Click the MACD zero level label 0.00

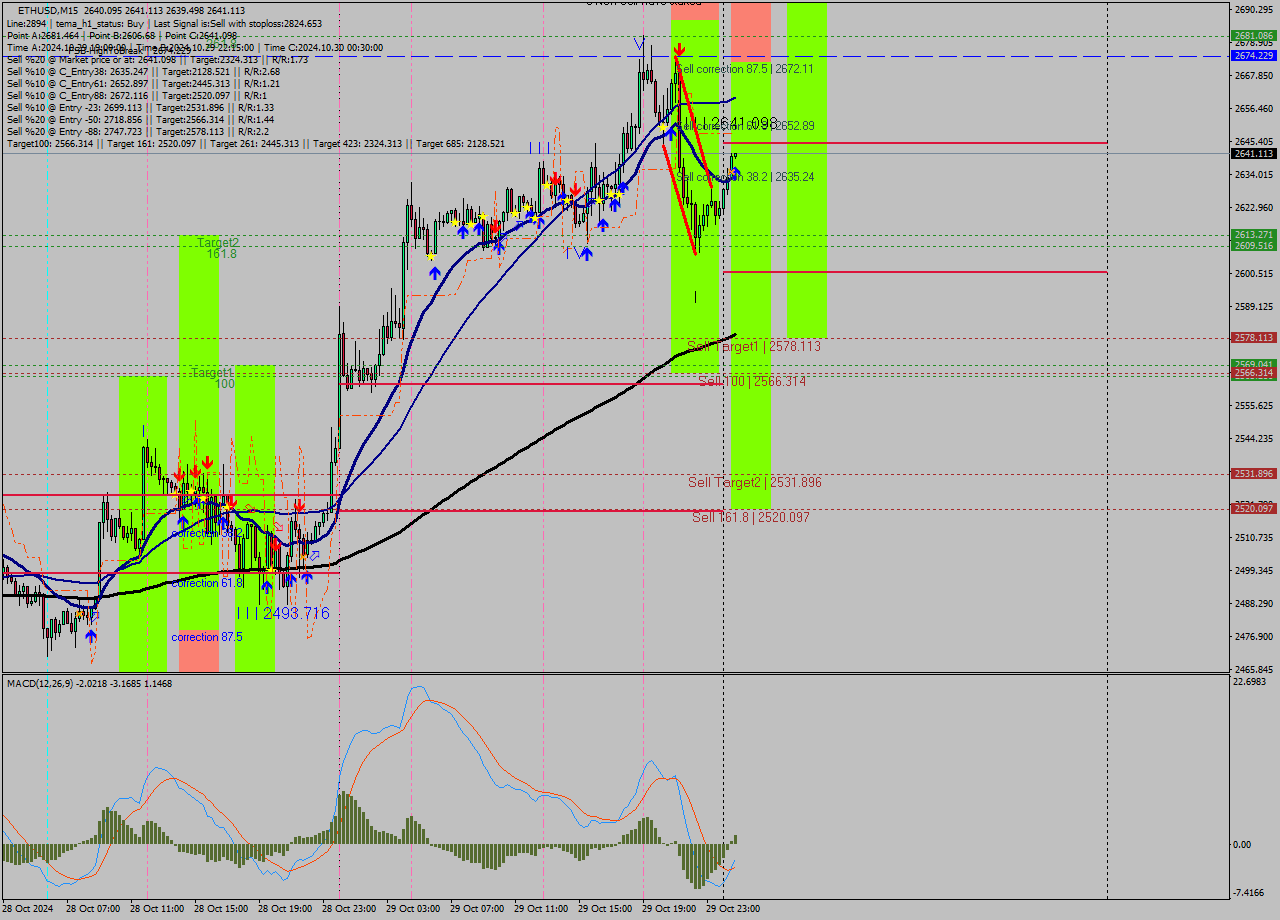pos(1243,845)
